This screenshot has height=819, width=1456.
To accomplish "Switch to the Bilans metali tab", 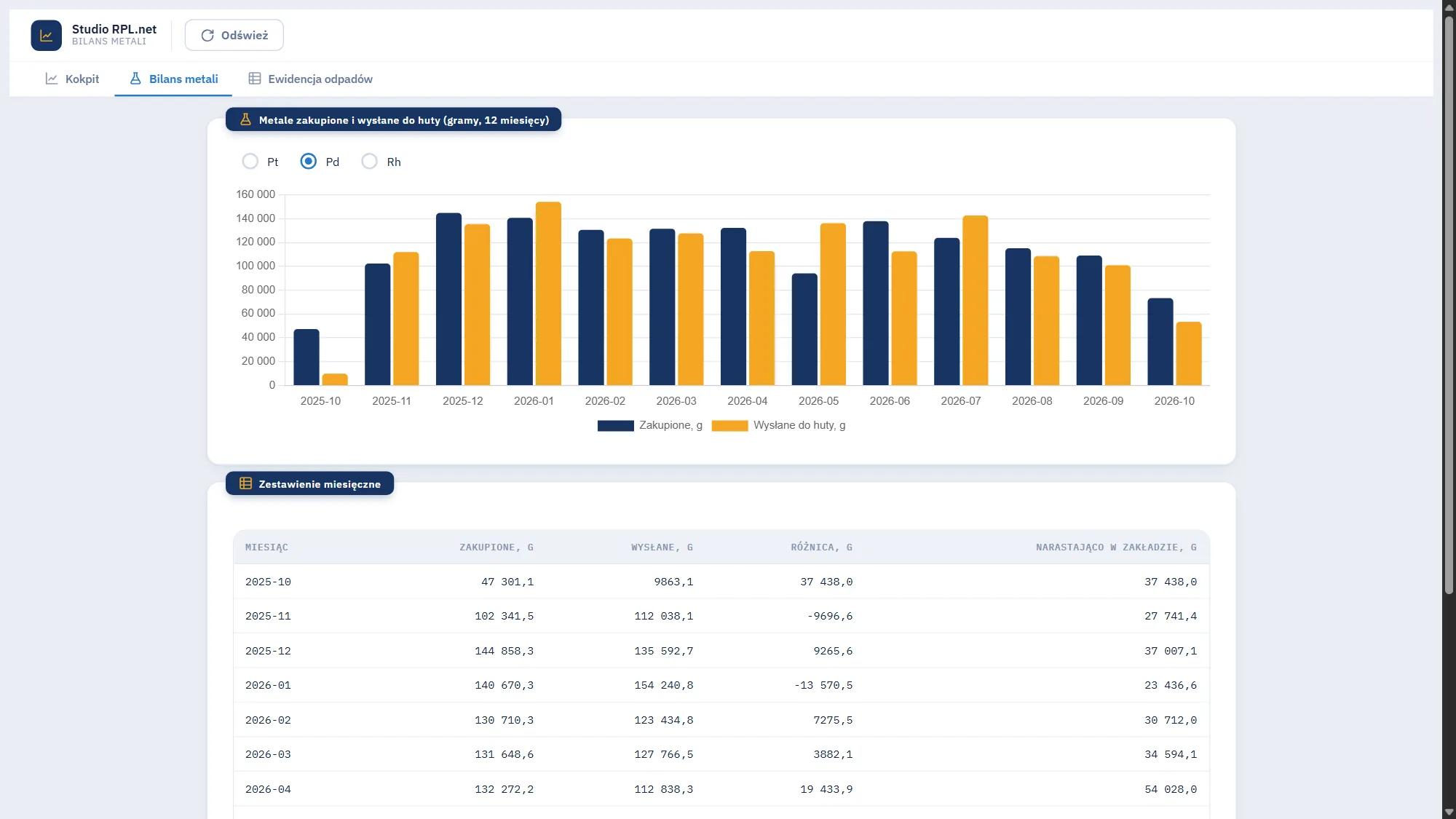I will (173, 79).
